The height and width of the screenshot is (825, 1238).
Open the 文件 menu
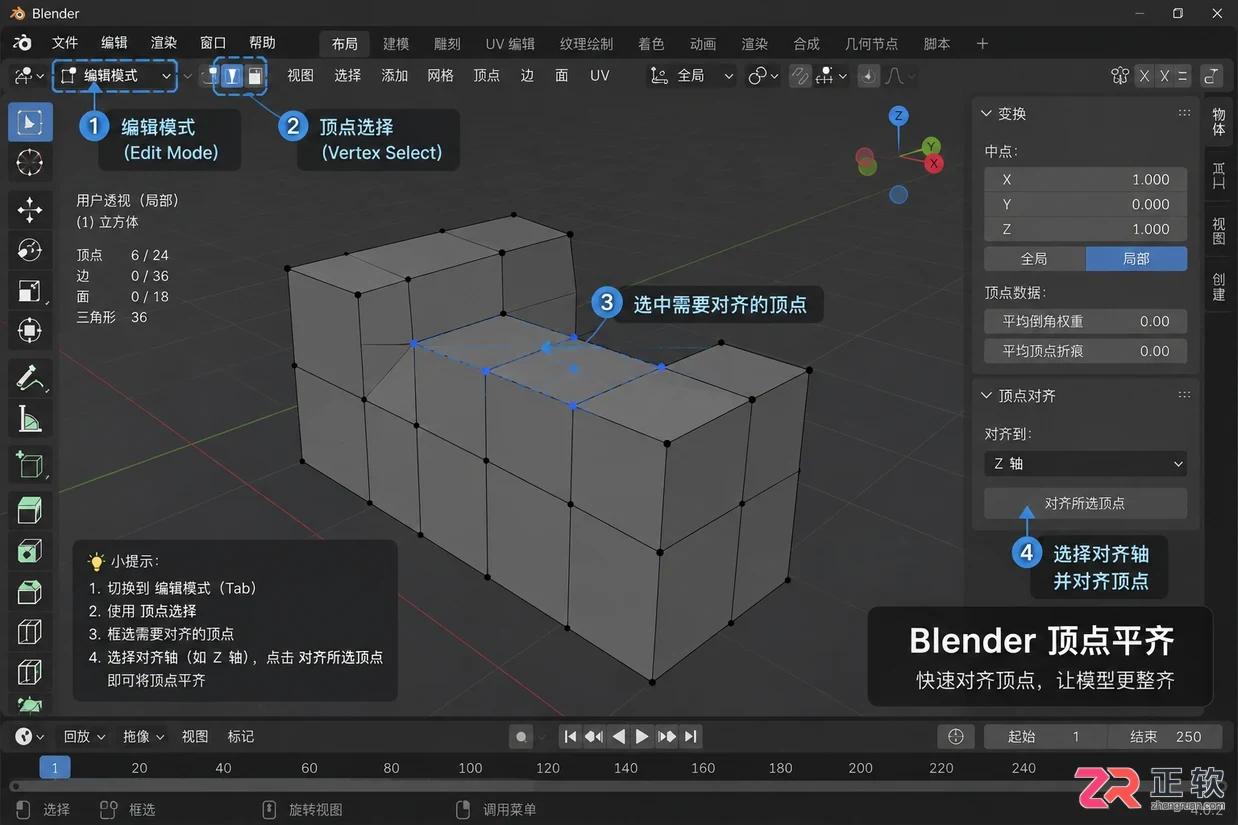click(65, 43)
